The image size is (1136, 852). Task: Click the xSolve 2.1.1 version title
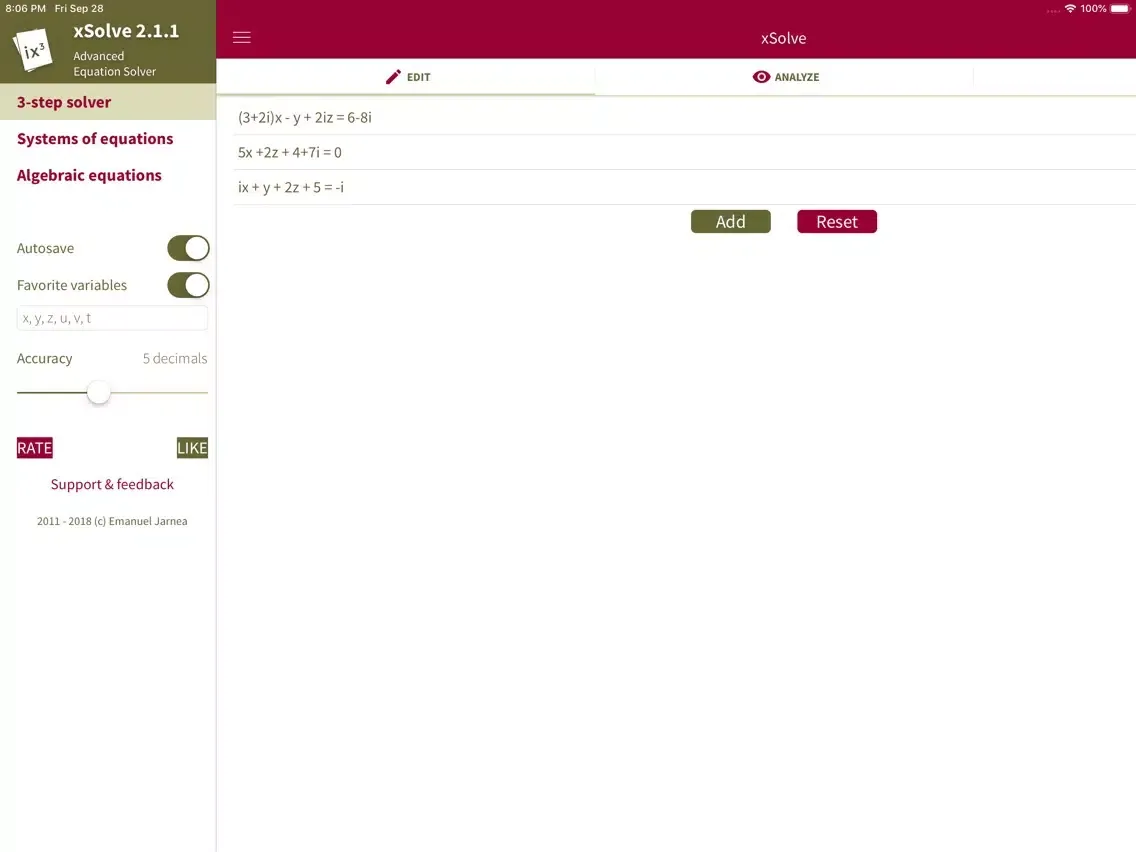(x=126, y=31)
